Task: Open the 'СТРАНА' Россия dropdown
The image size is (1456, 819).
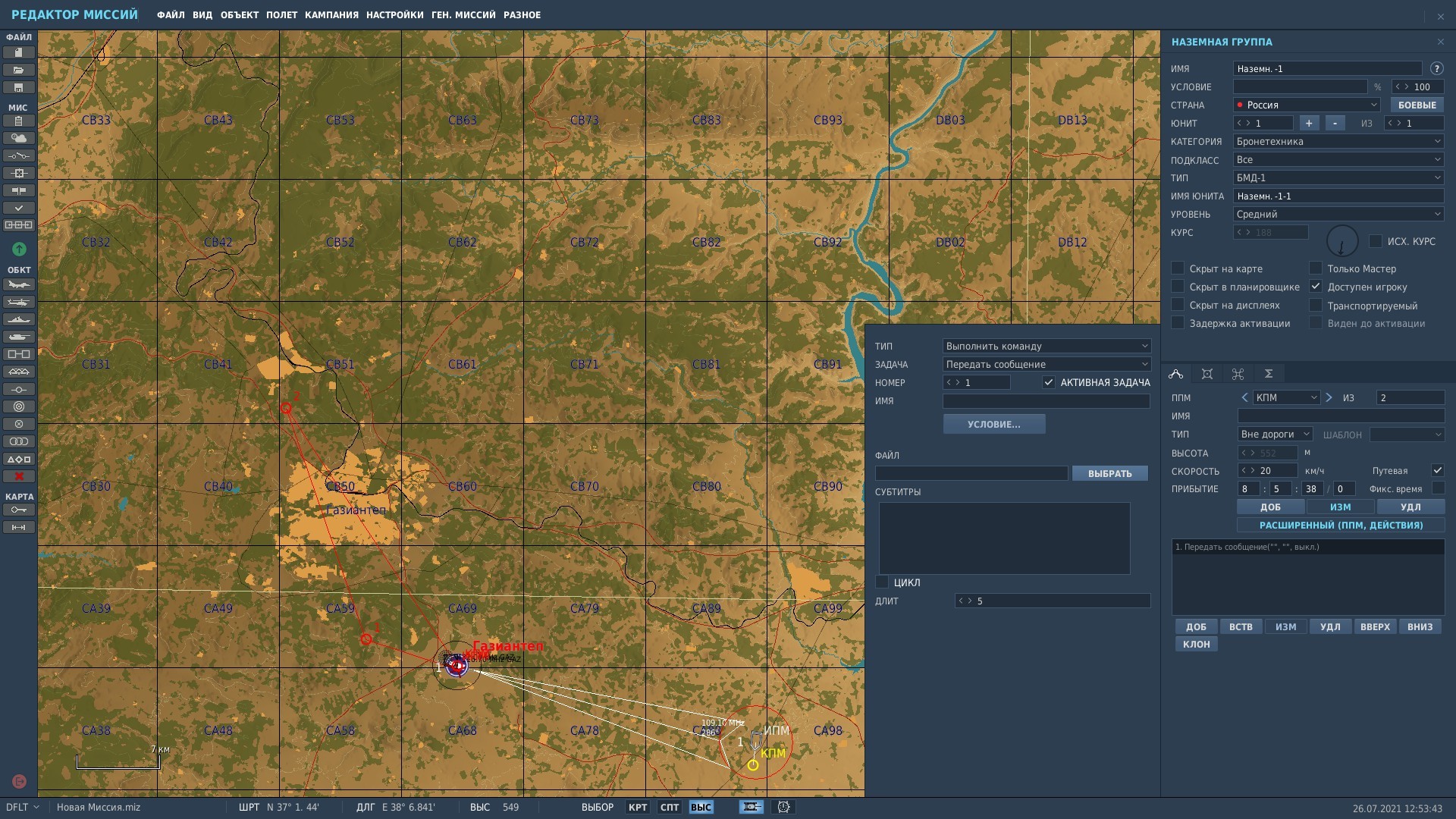Action: 1307,105
